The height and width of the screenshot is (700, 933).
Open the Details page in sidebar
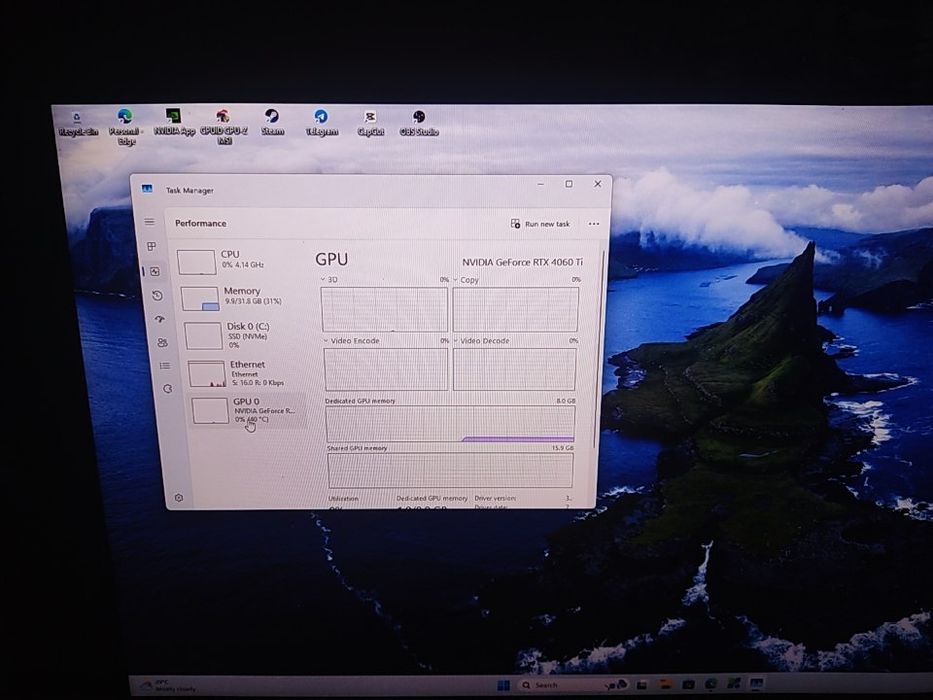(165, 365)
